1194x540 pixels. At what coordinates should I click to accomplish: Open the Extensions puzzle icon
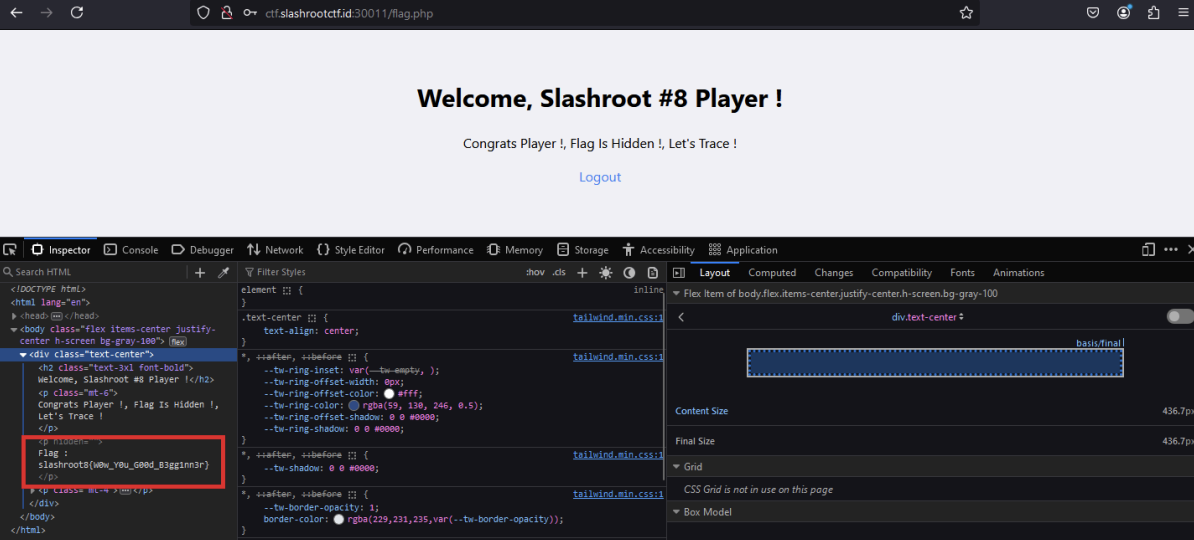coord(1153,13)
